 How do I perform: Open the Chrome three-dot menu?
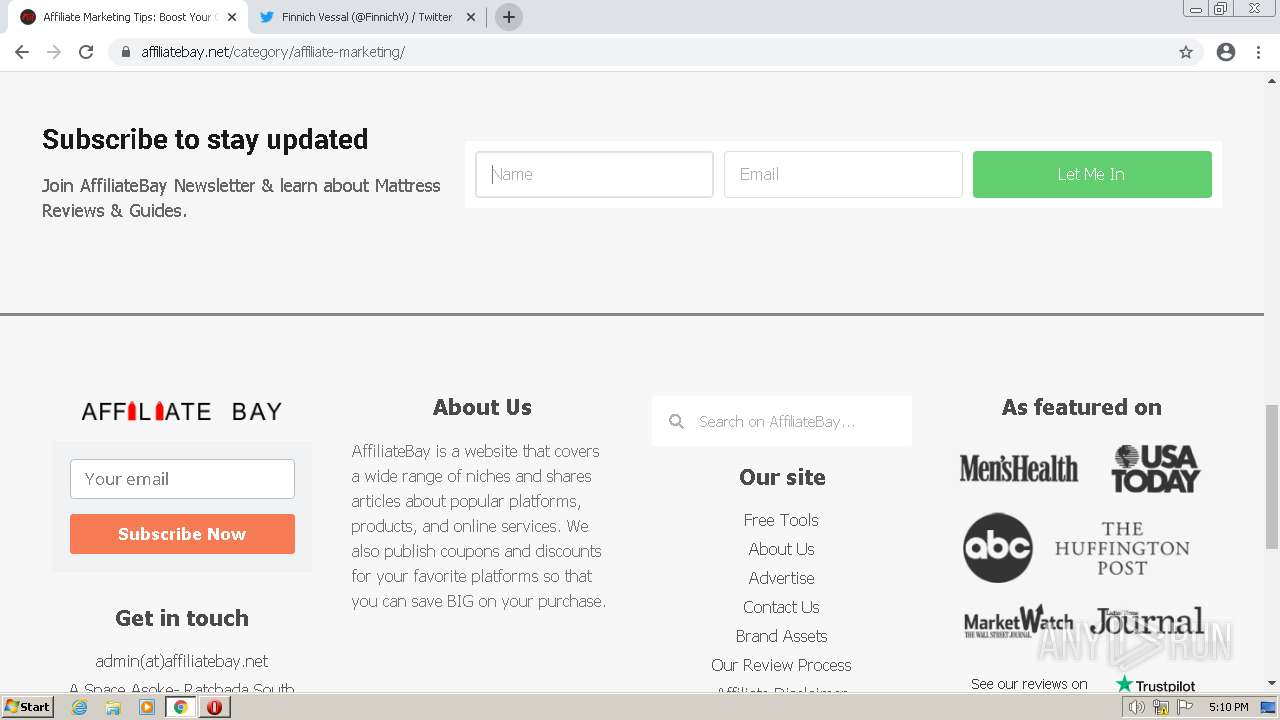coord(1259,52)
